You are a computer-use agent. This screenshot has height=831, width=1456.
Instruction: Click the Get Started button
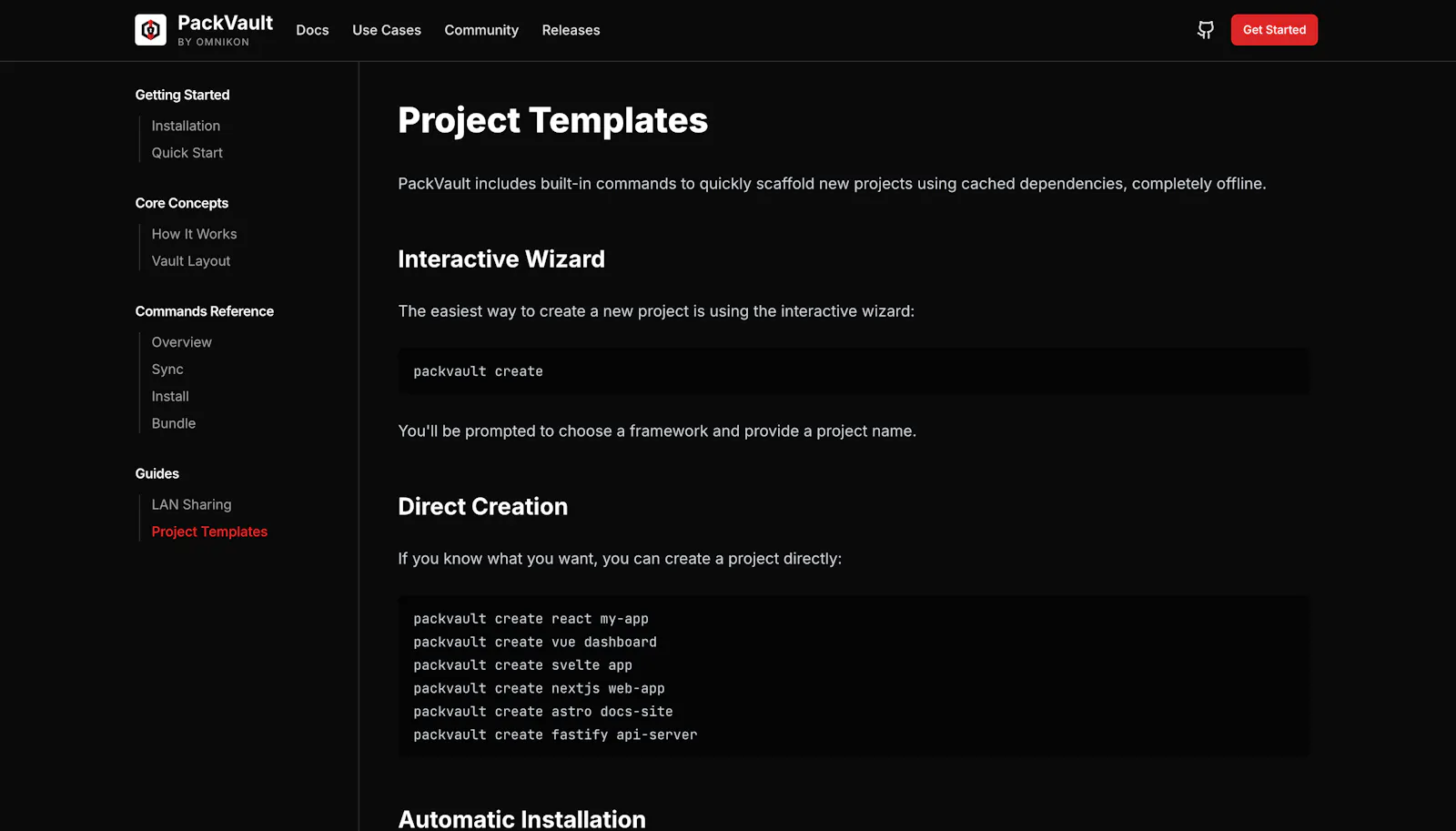pyautogui.click(x=1274, y=30)
